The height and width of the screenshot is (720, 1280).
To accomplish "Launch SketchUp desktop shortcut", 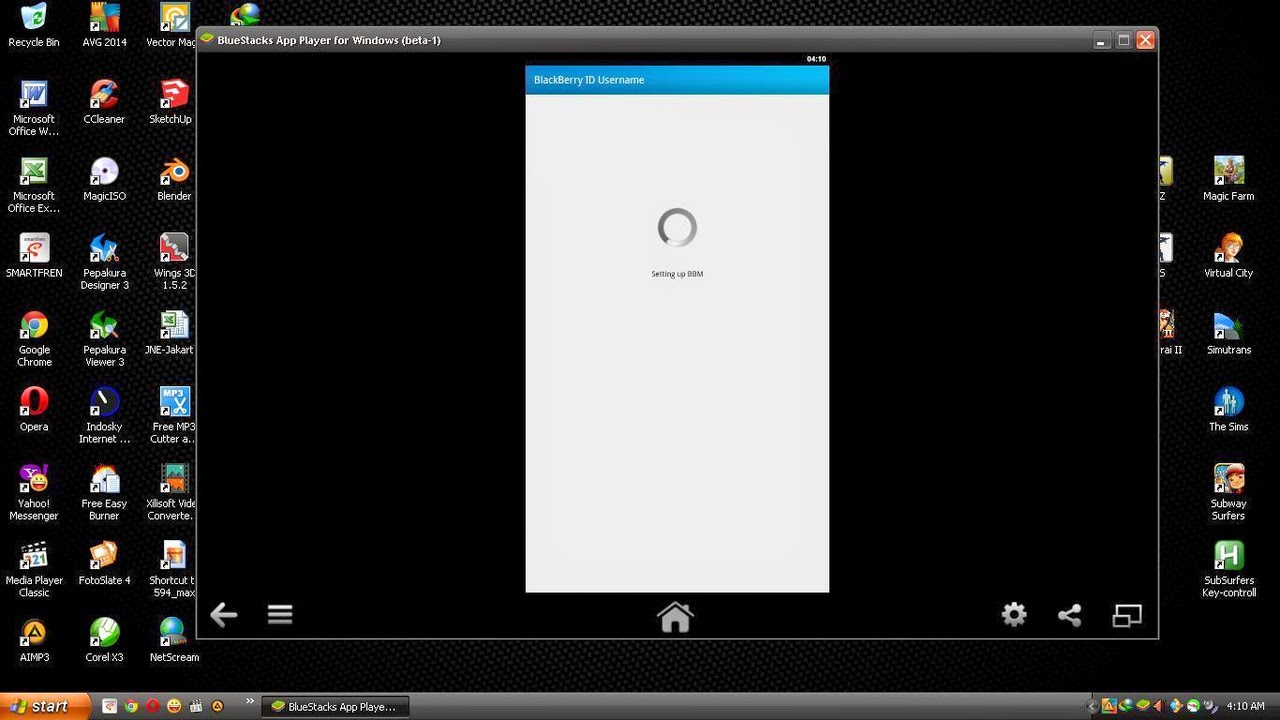I will pos(171,102).
